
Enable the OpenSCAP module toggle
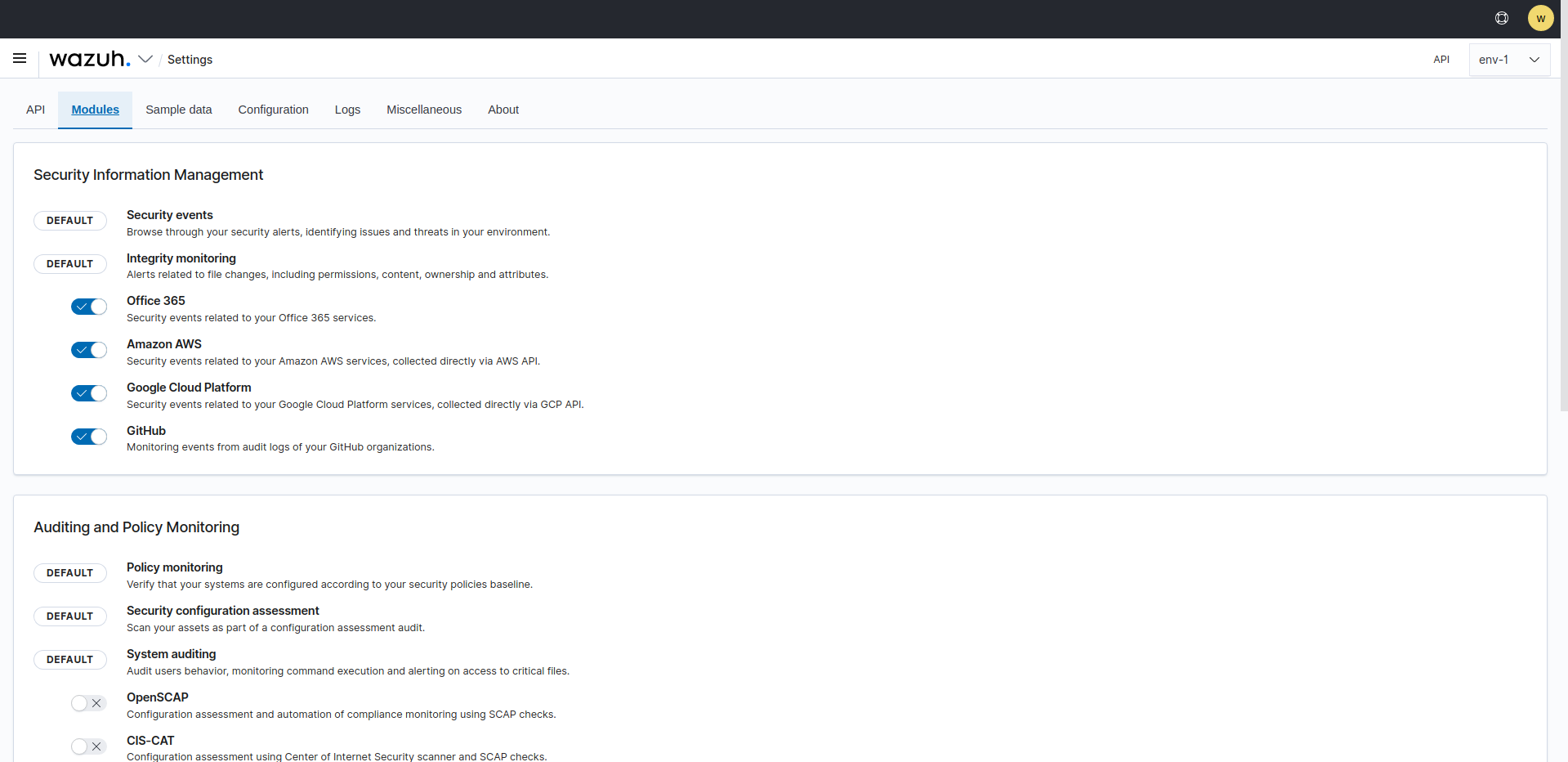89,703
